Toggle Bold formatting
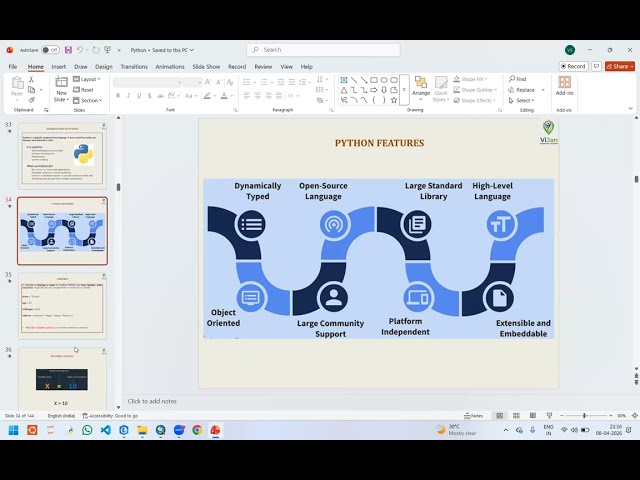This screenshot has width=640, height=480. pos(118,96)
